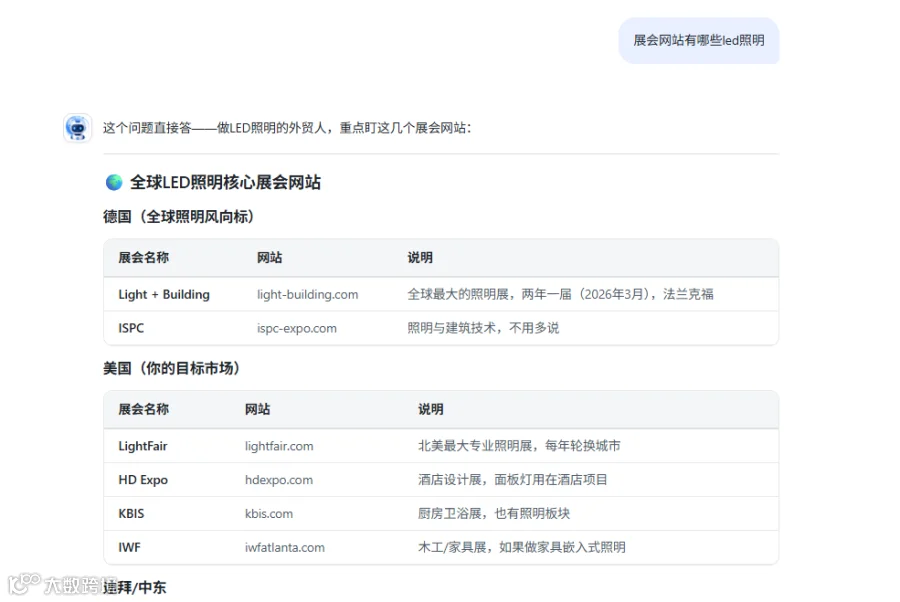Viewport: 900px width, 602px height.
Task: Open the ispc-expo.com website link
Action: click(297, 328)
